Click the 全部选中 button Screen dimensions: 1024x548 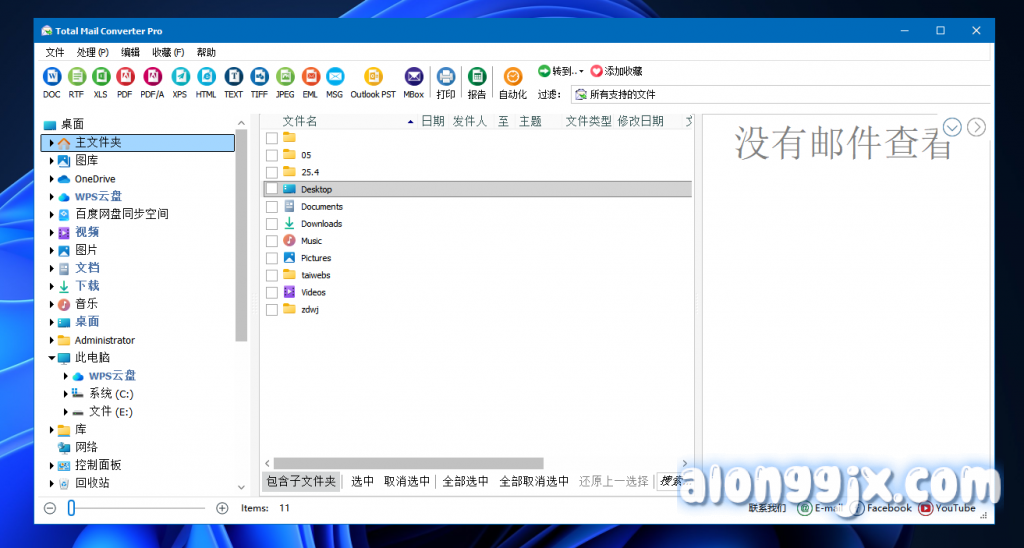coord(465,481)
